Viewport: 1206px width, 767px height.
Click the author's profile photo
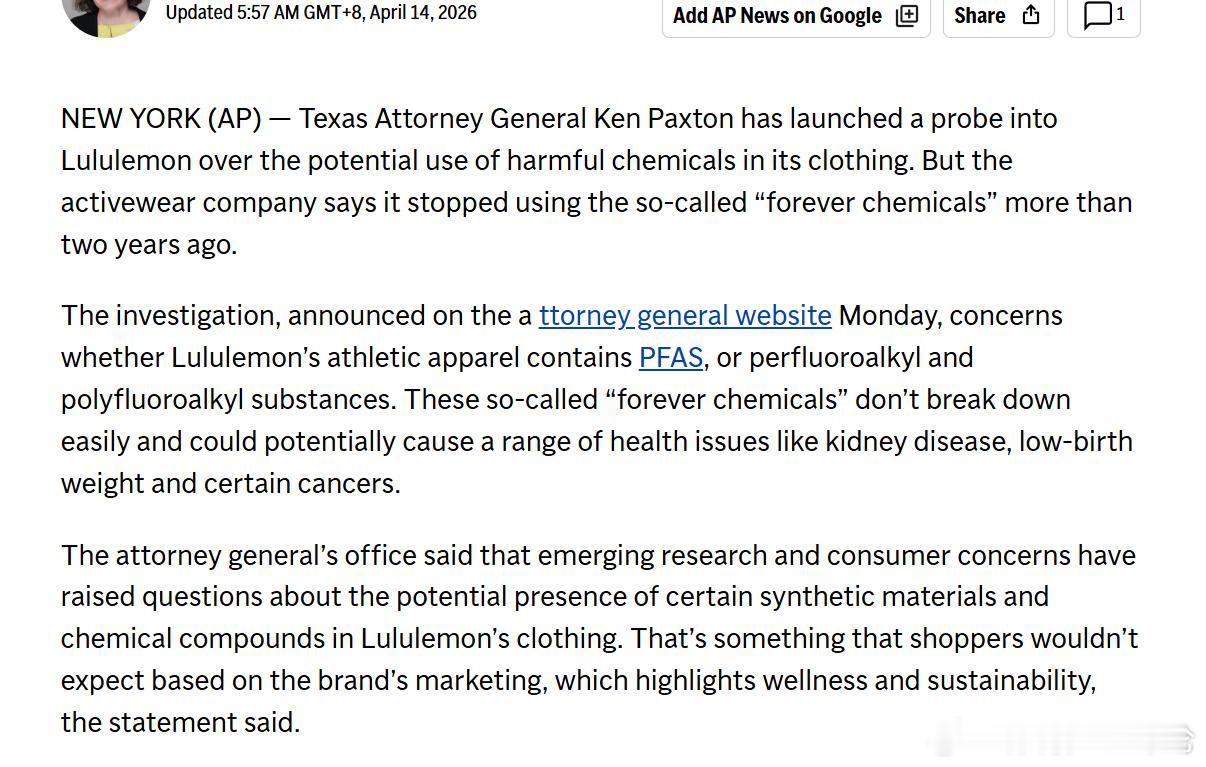pos(105,15)
